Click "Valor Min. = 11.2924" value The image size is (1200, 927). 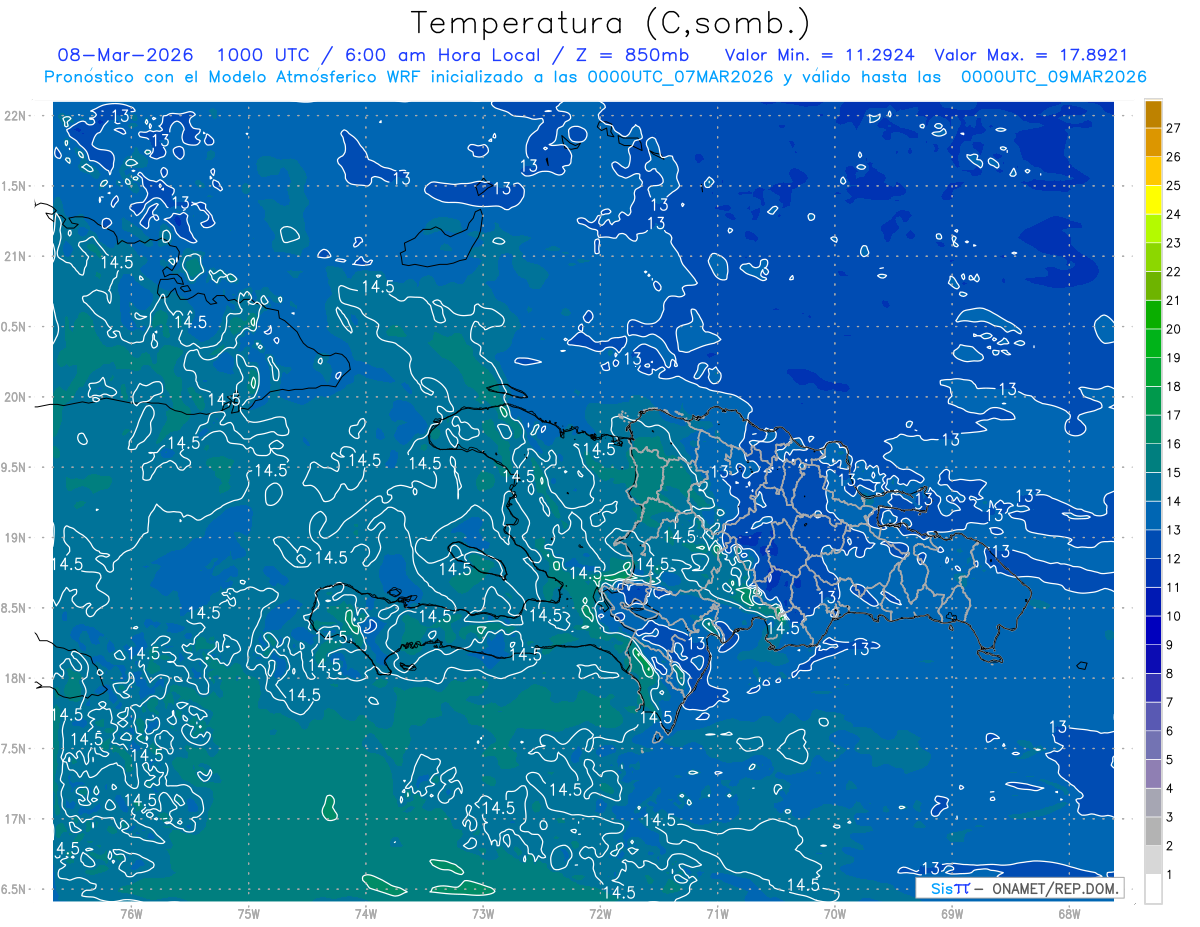820,55
